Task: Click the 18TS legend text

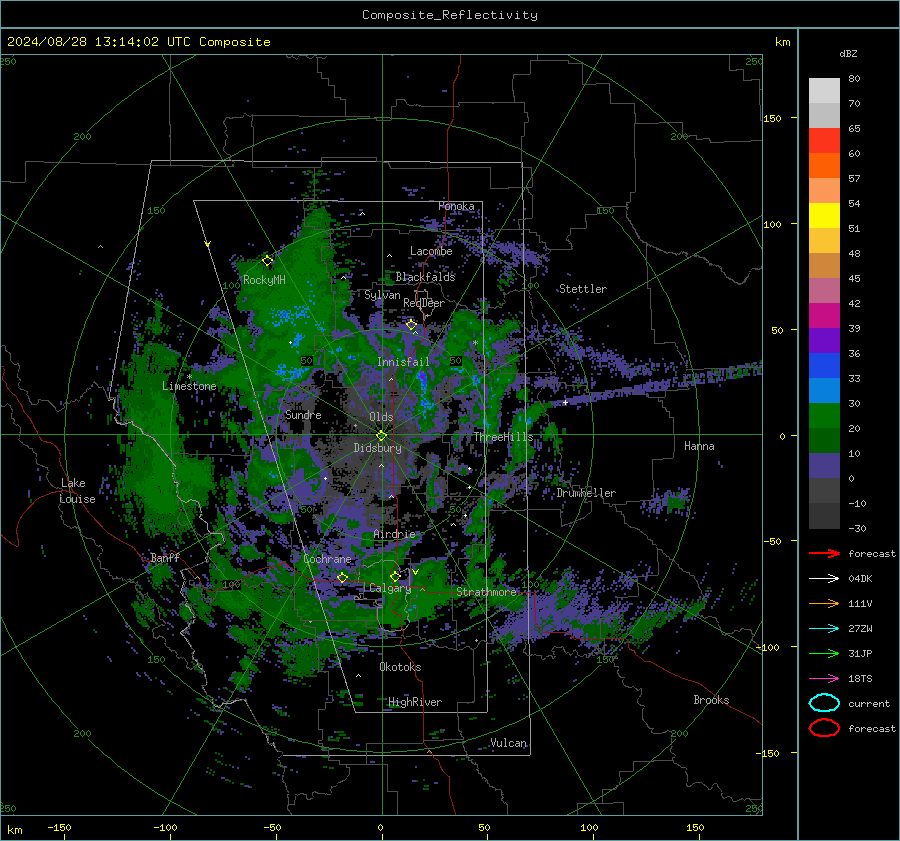Action: (860, 679)
